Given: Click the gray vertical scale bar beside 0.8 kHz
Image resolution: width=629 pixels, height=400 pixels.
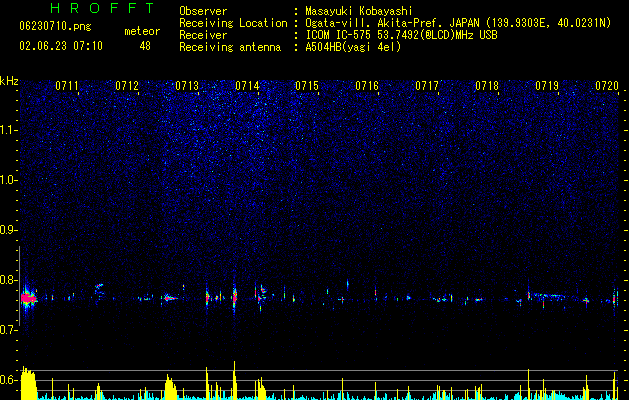Looking at the screenshot, I should point(19,286).
